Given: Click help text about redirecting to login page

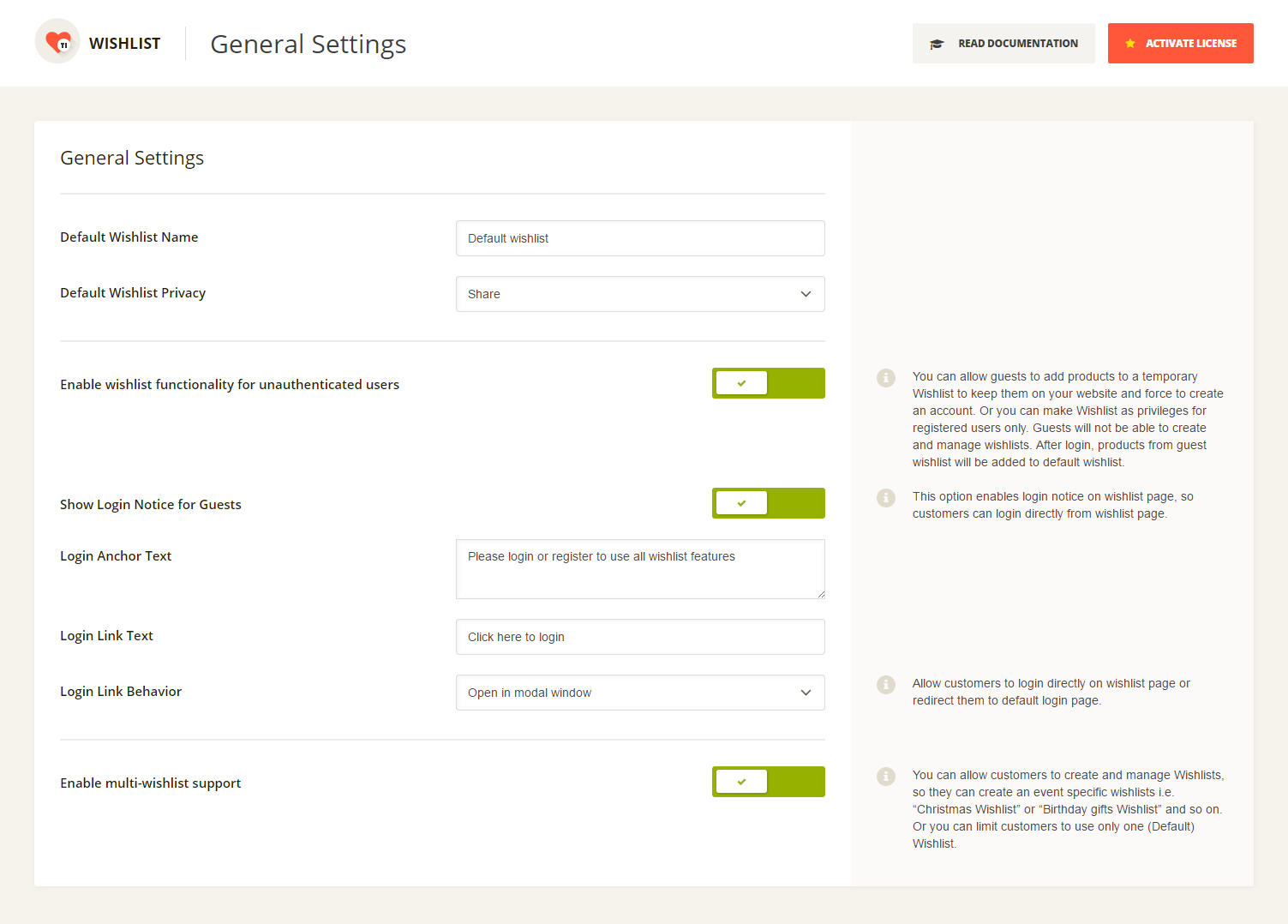Looking at the screenshot, I should 1051,692.
